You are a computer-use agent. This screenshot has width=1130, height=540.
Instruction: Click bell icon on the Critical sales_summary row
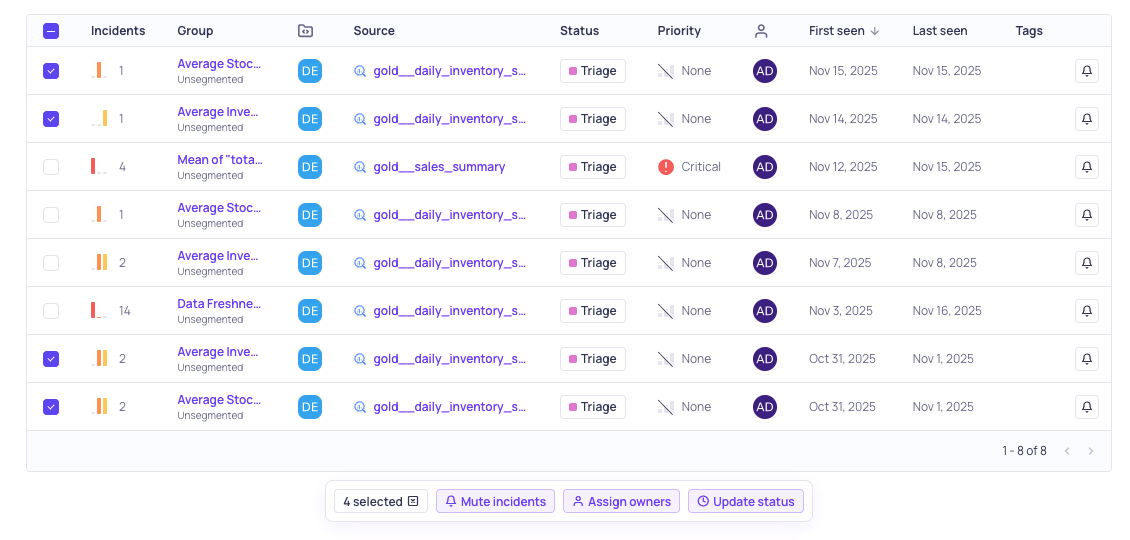1087,167
